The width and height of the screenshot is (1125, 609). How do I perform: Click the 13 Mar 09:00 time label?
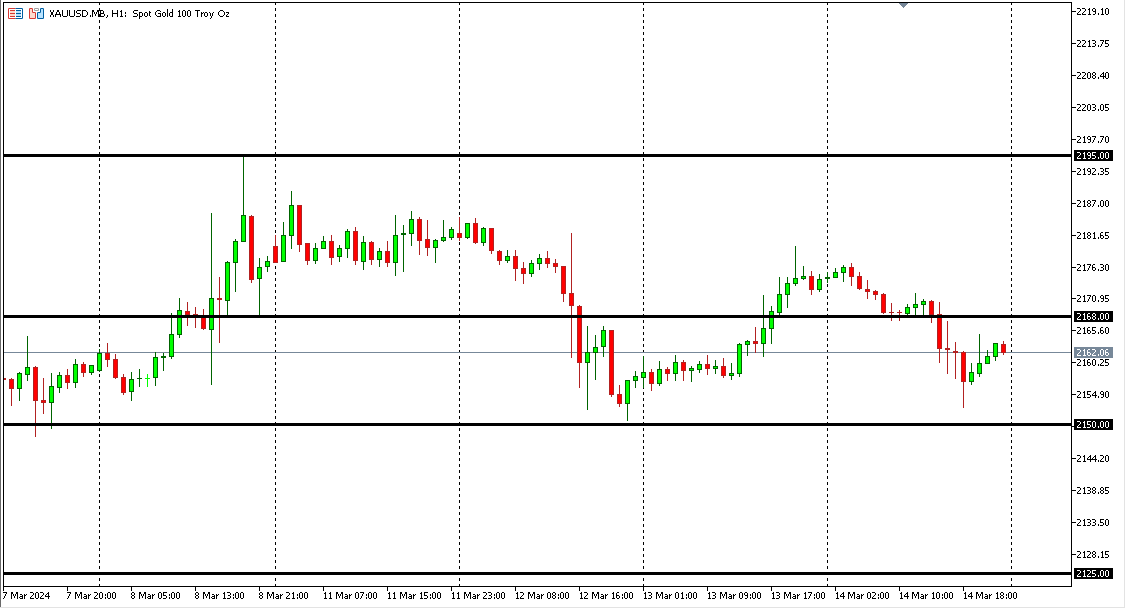[734, 595]
